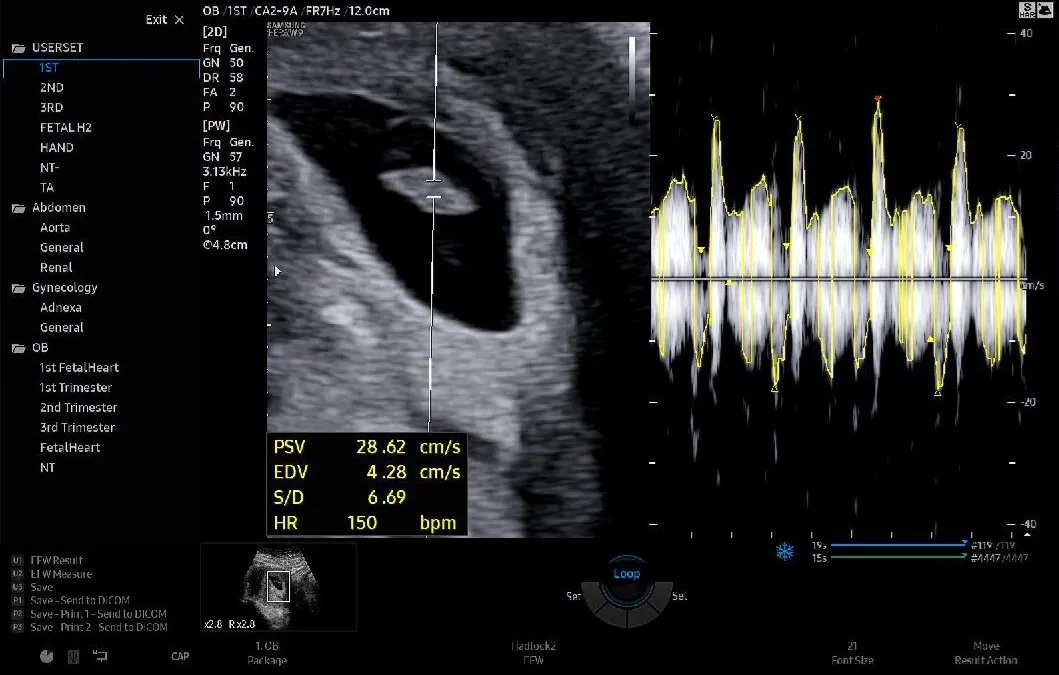The image size is (1059, 675).
Task: Click the pie-chart status icon at the bottom left
Action: coord(47,656)
